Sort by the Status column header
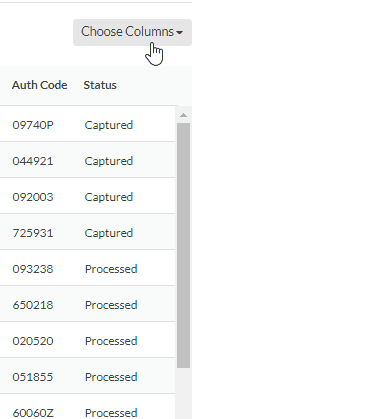Viewport: 368px width, 419px height. [x=100, y=85]
